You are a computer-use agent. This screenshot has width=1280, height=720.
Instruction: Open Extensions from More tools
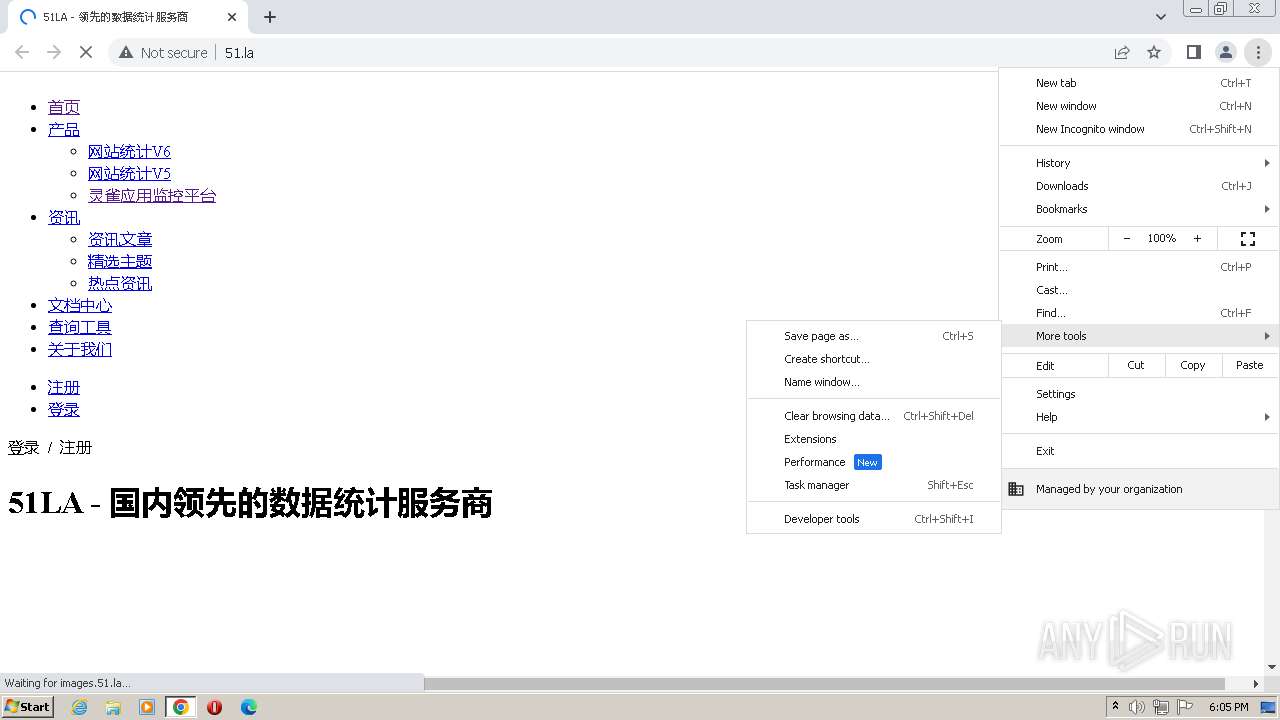873,439
